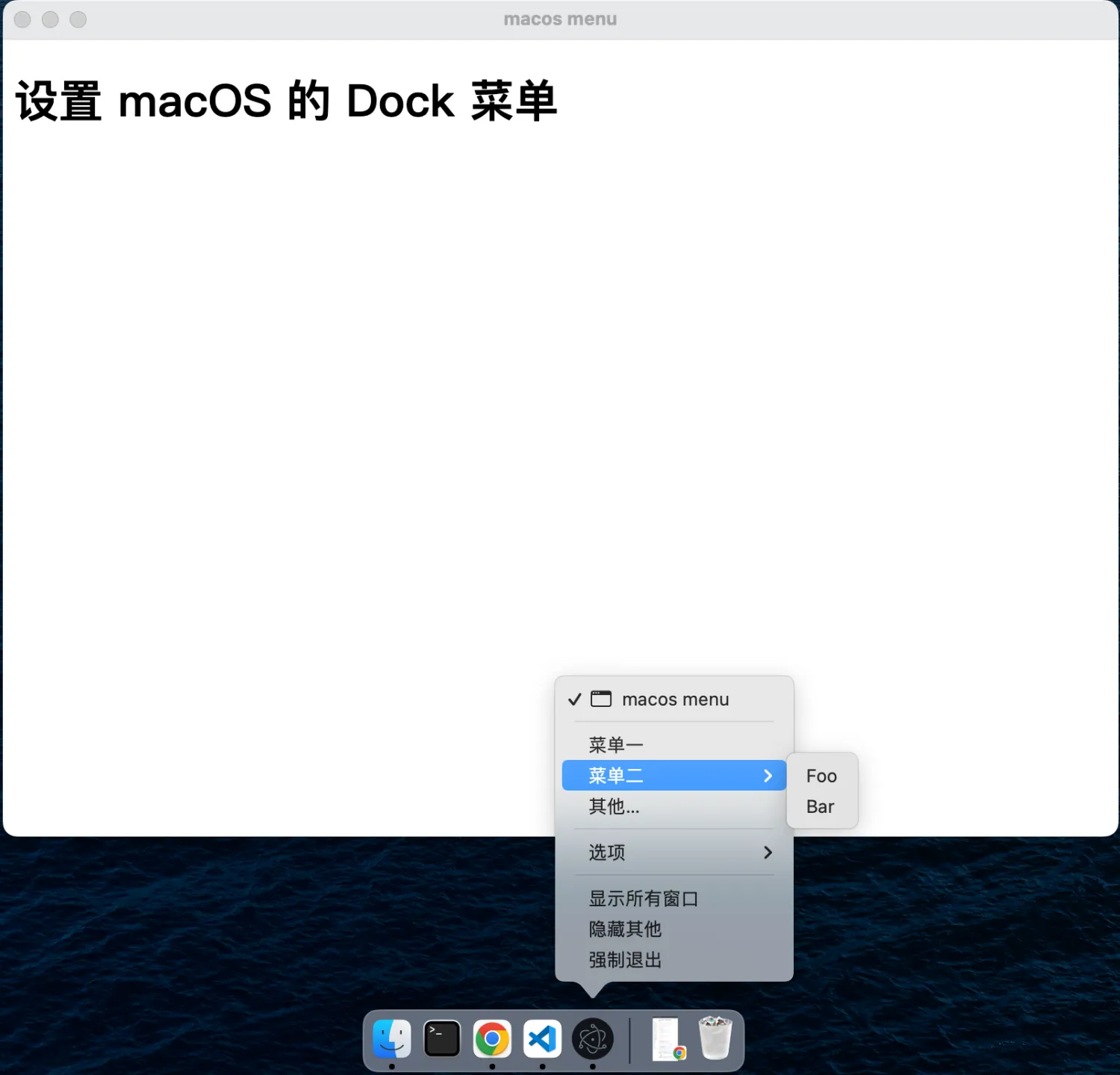Click the Electron app Dock icon
The image size is (1120, 1075).
593,1038
